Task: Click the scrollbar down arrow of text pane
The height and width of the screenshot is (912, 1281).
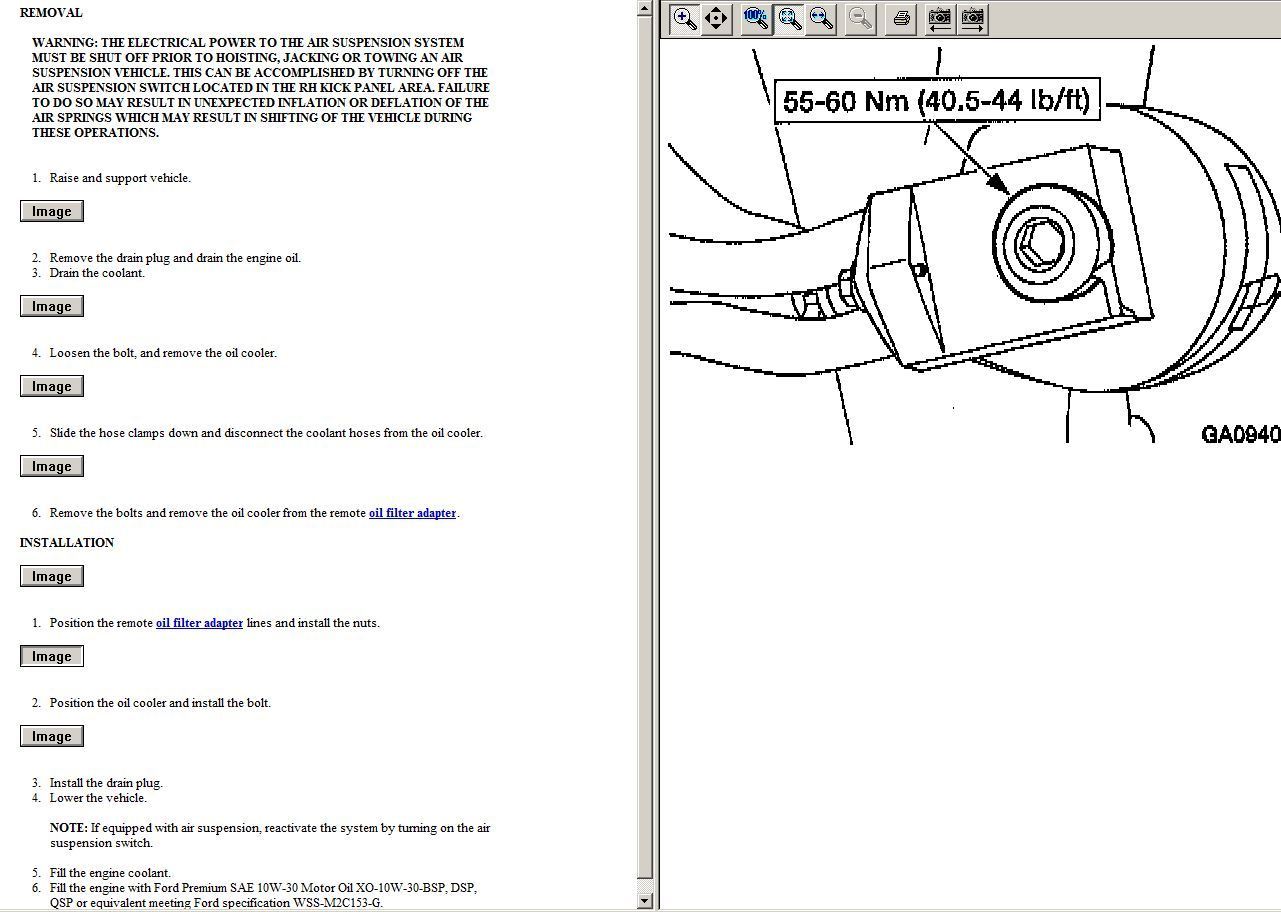Action: click(x=644, y=900)
